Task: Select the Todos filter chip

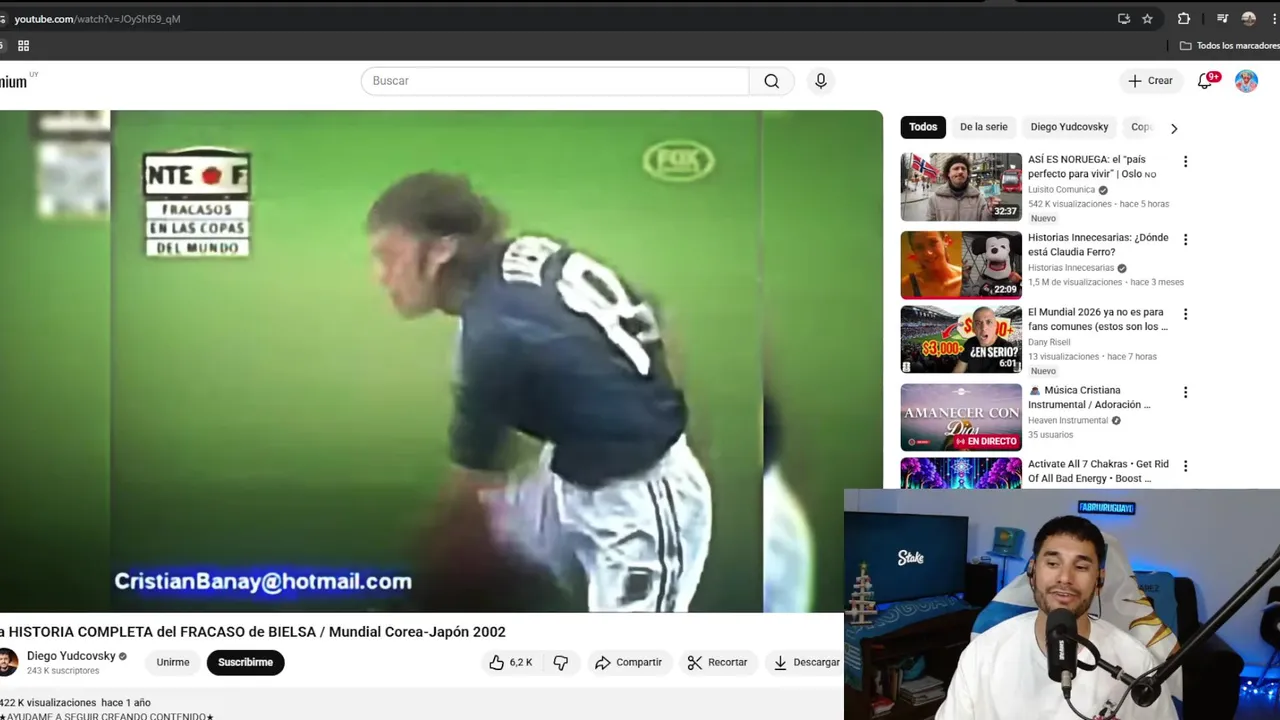Action: coord(923,127)
